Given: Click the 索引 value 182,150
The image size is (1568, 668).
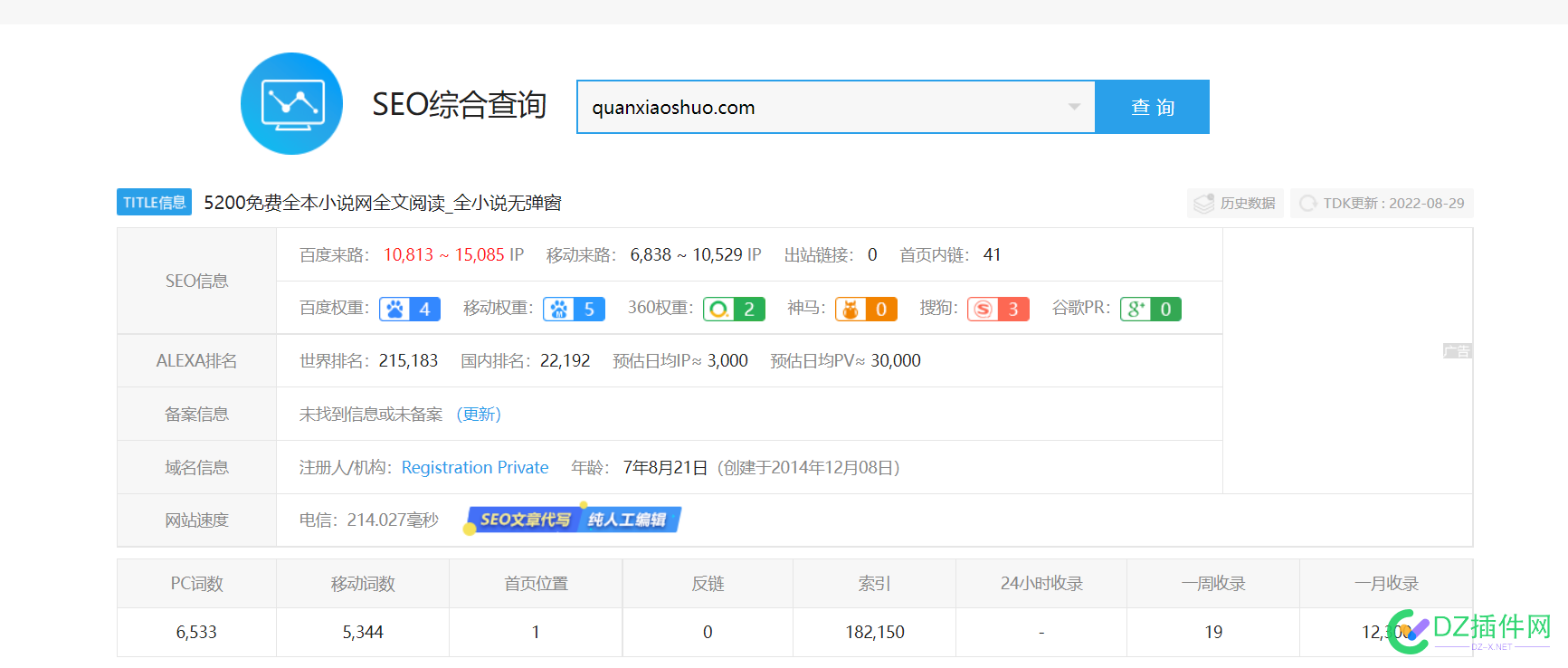Looking at the screenshot, I should (875, 632).
